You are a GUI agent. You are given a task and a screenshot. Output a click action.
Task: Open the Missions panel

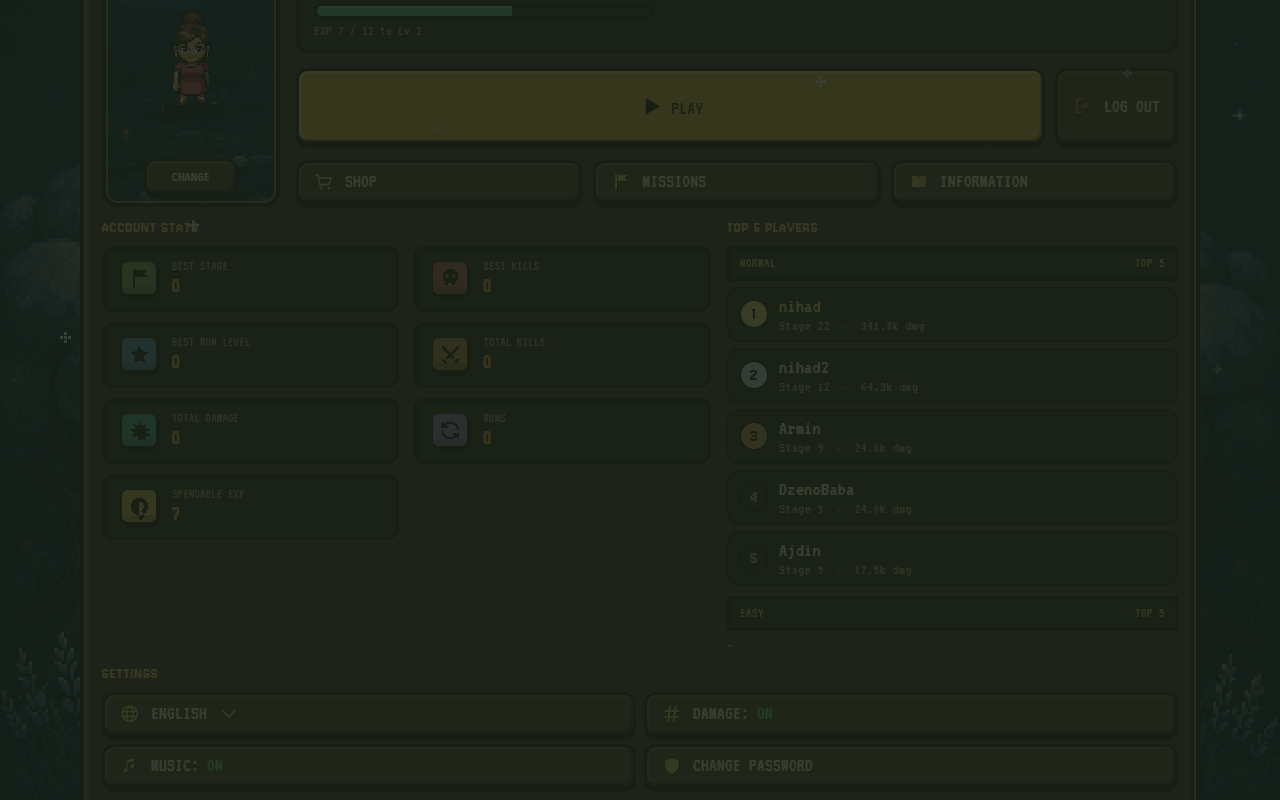[x=737, y=182]
